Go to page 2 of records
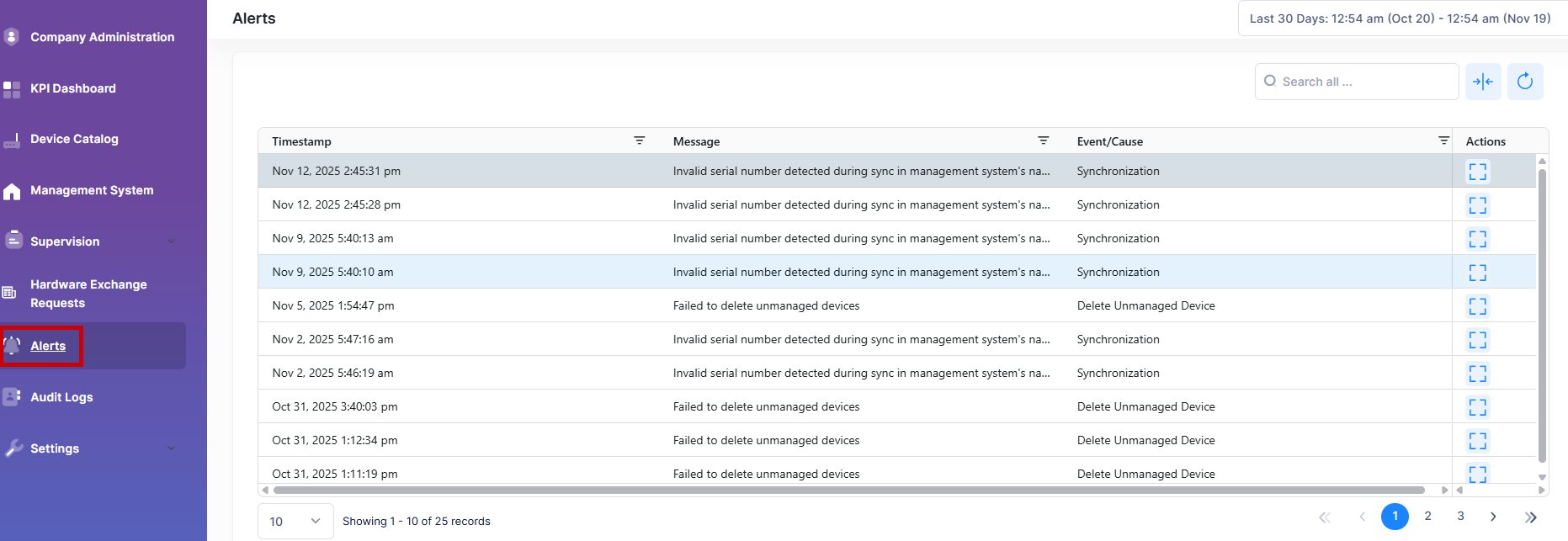This screenshot has width=1568, height=541. point(1427,517)
